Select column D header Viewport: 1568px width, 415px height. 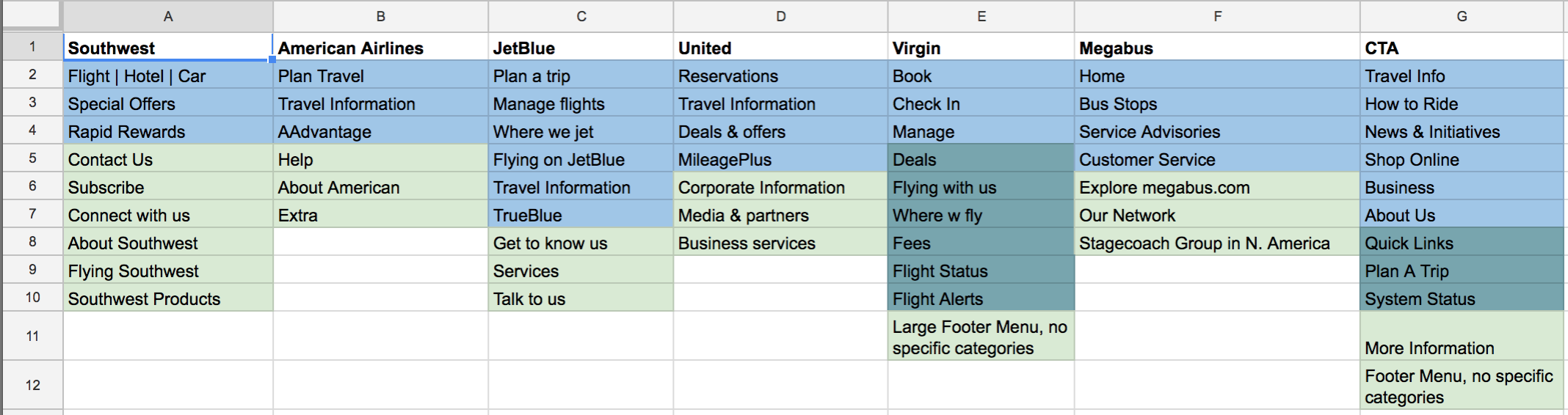(780, 16)
